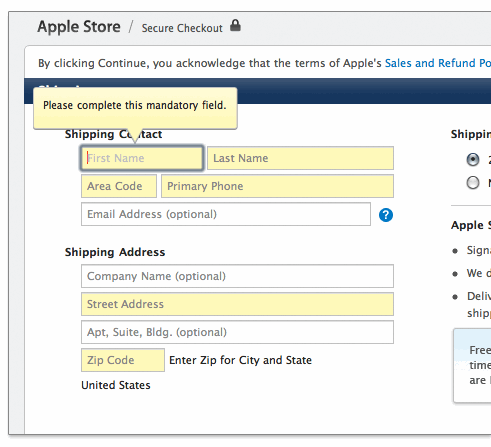Select the Area Code field
Viewport: 491px width, 447px height.
[x=119, y=186]
